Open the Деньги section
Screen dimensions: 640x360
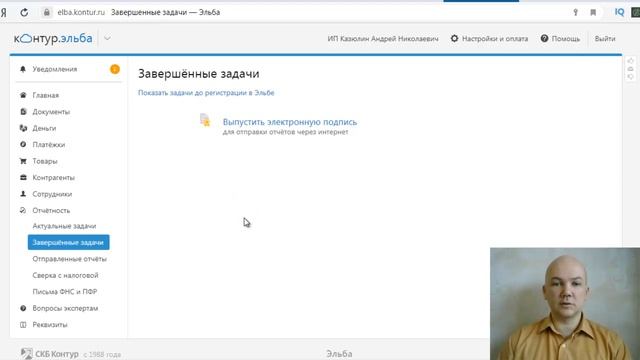(x=44, y=128)
